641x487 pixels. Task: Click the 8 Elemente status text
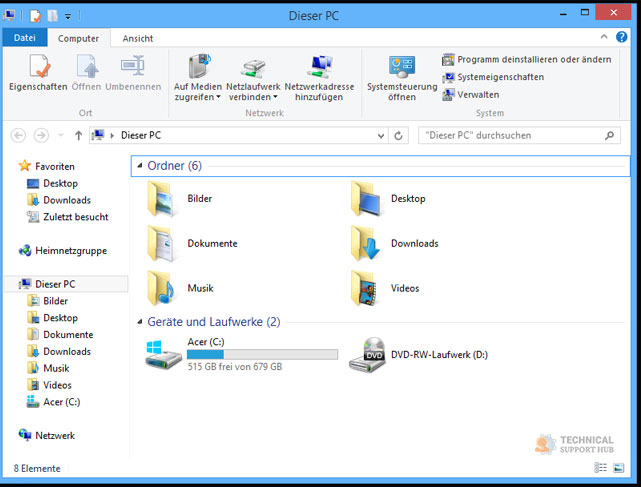(37, 468)
